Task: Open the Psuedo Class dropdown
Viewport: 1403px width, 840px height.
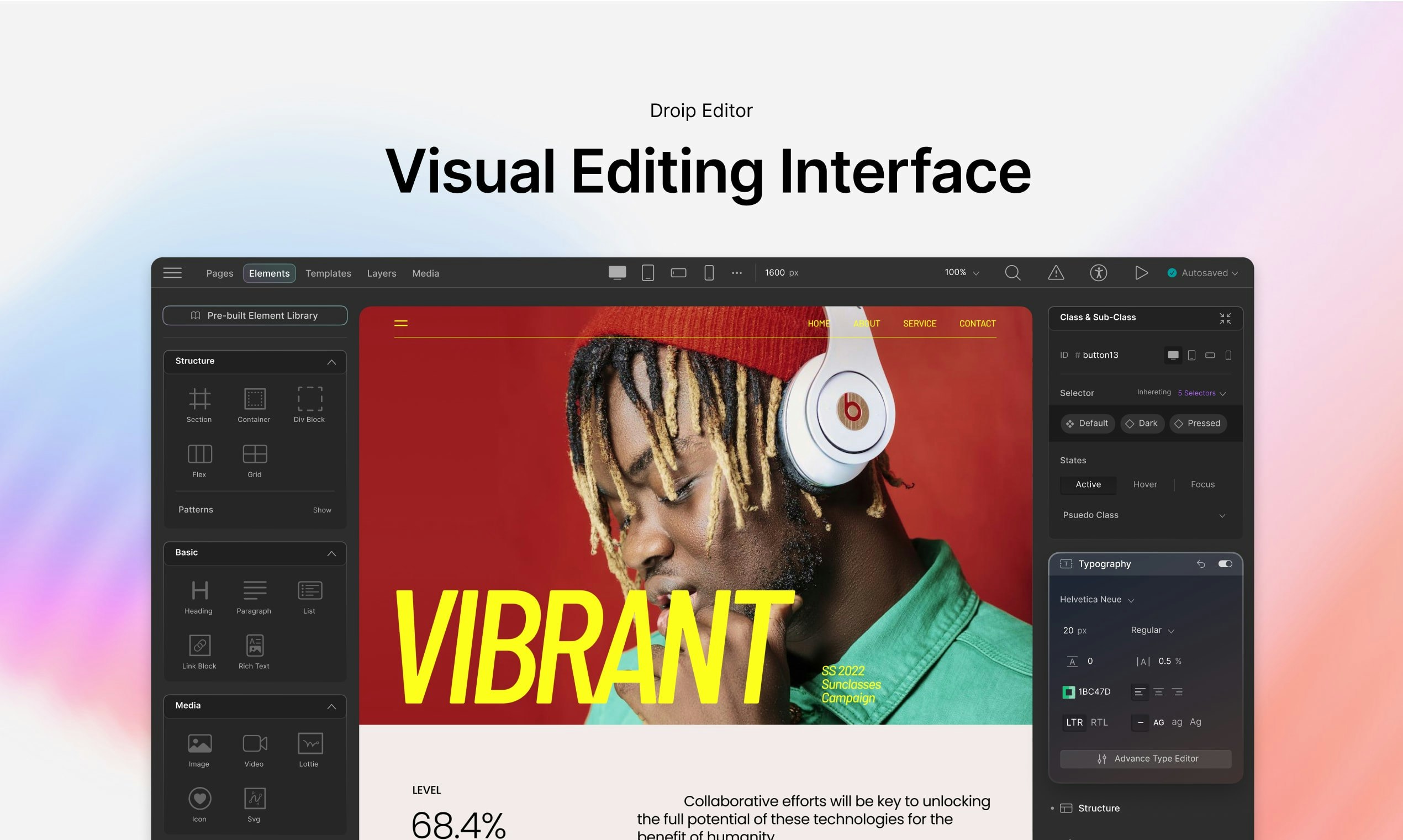Action: pos(1144,515)
